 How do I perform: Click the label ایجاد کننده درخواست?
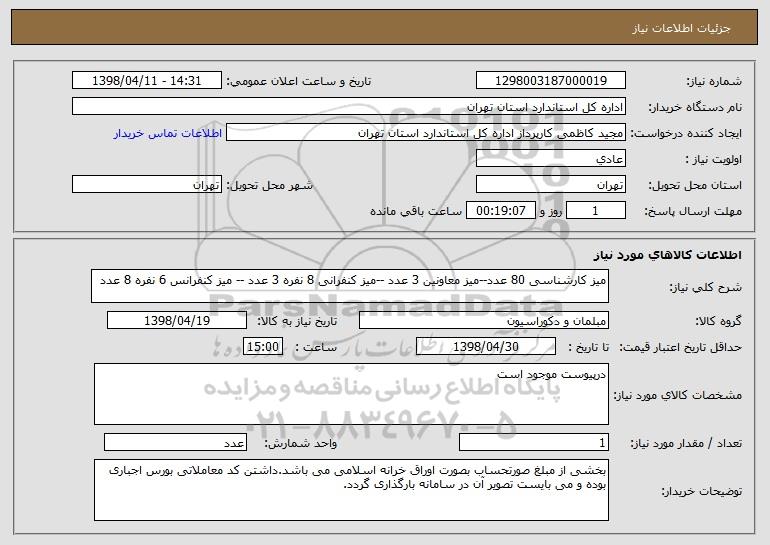point(686,133)
